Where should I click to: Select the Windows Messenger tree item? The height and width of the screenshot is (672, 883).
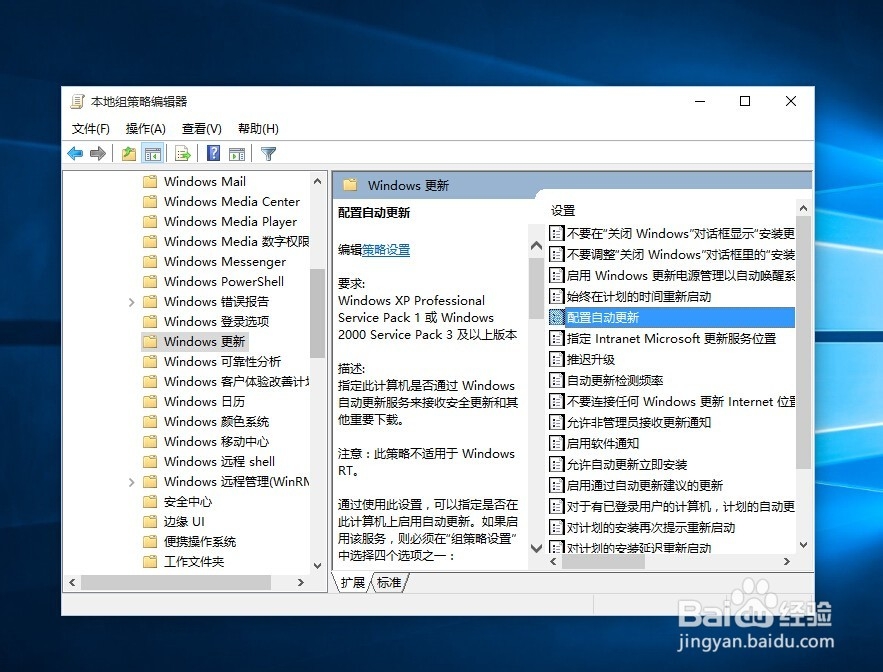tap(225, 262)
